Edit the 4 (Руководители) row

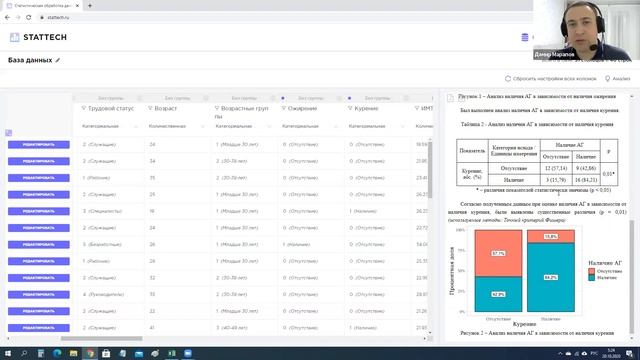pos(39,294)
